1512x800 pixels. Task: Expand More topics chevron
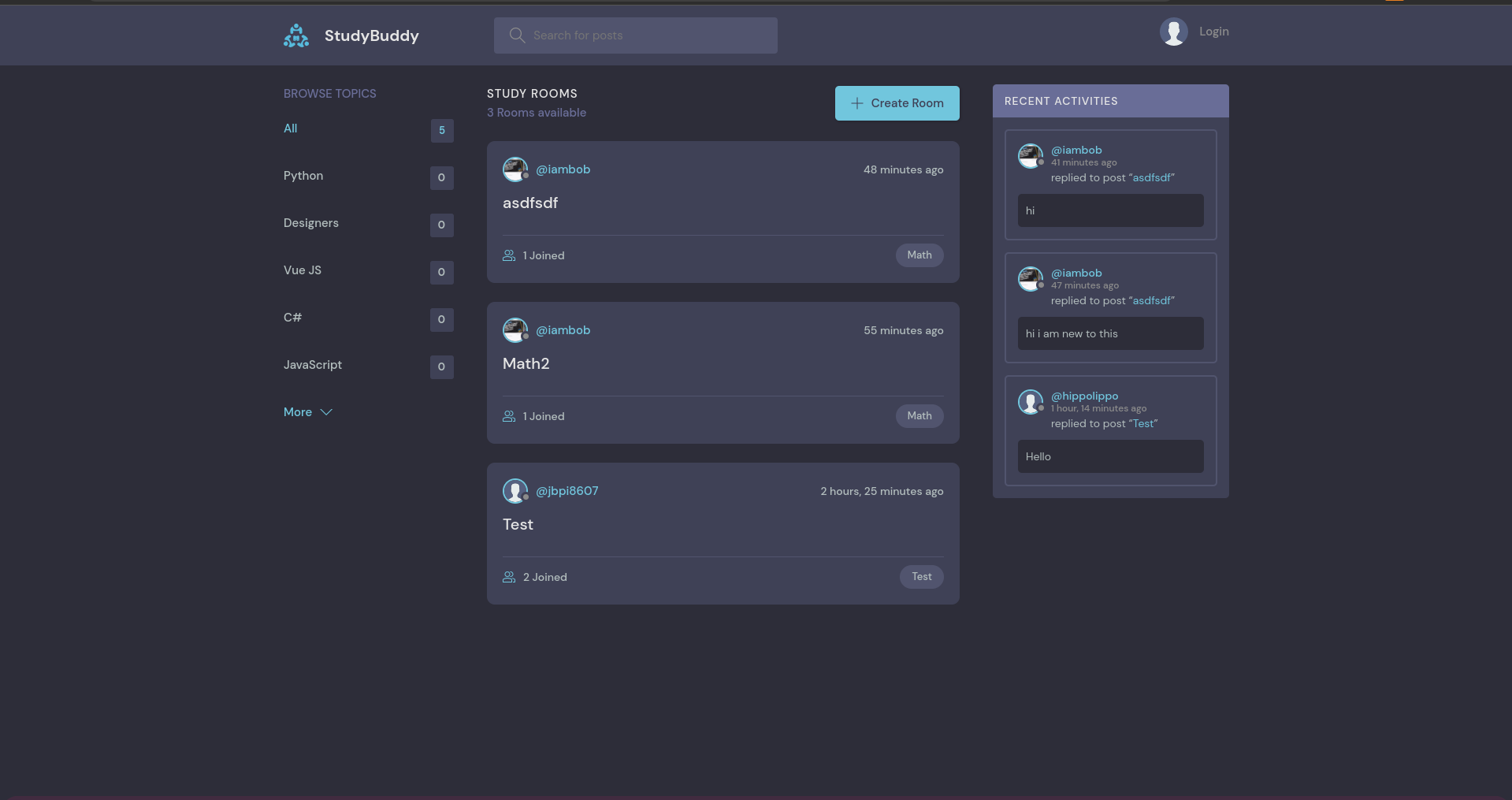pos(326,412)
